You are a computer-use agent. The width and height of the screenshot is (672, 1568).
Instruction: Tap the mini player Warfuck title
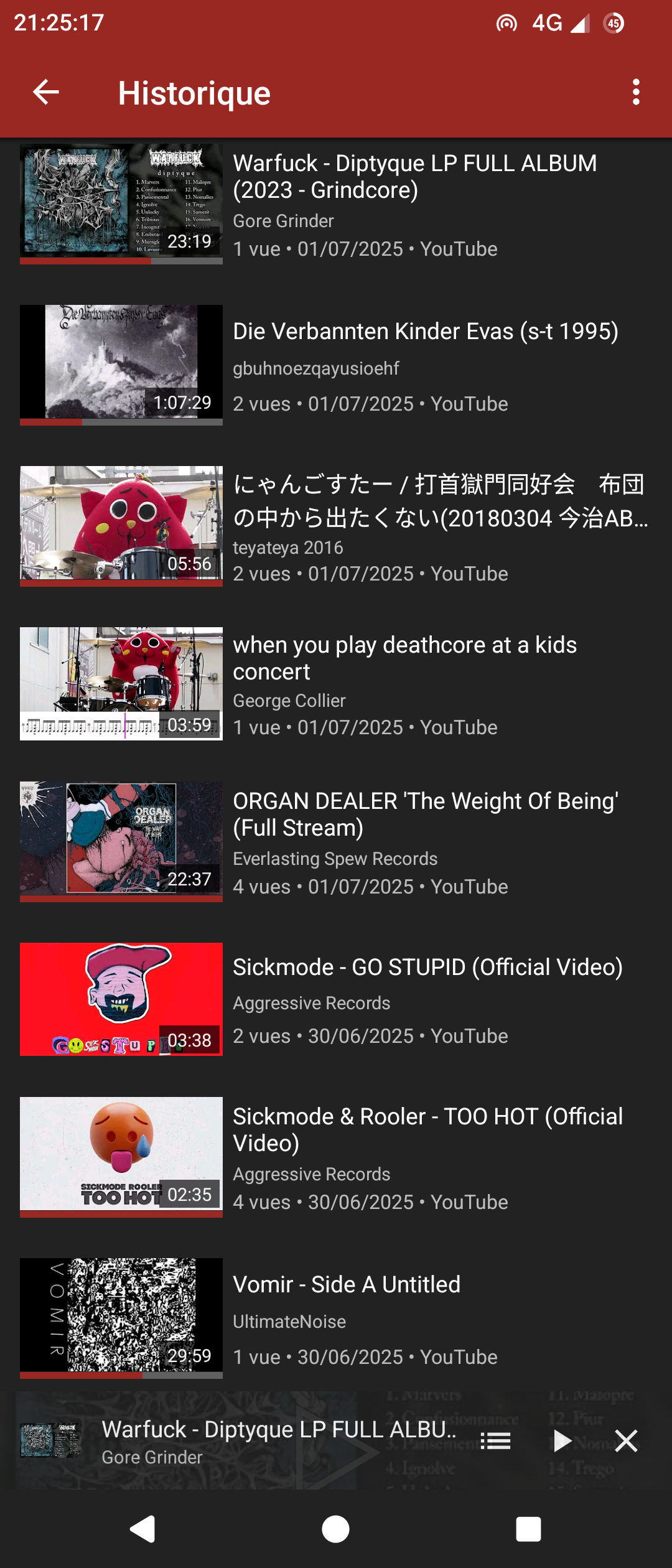[x=279, y=1429]
